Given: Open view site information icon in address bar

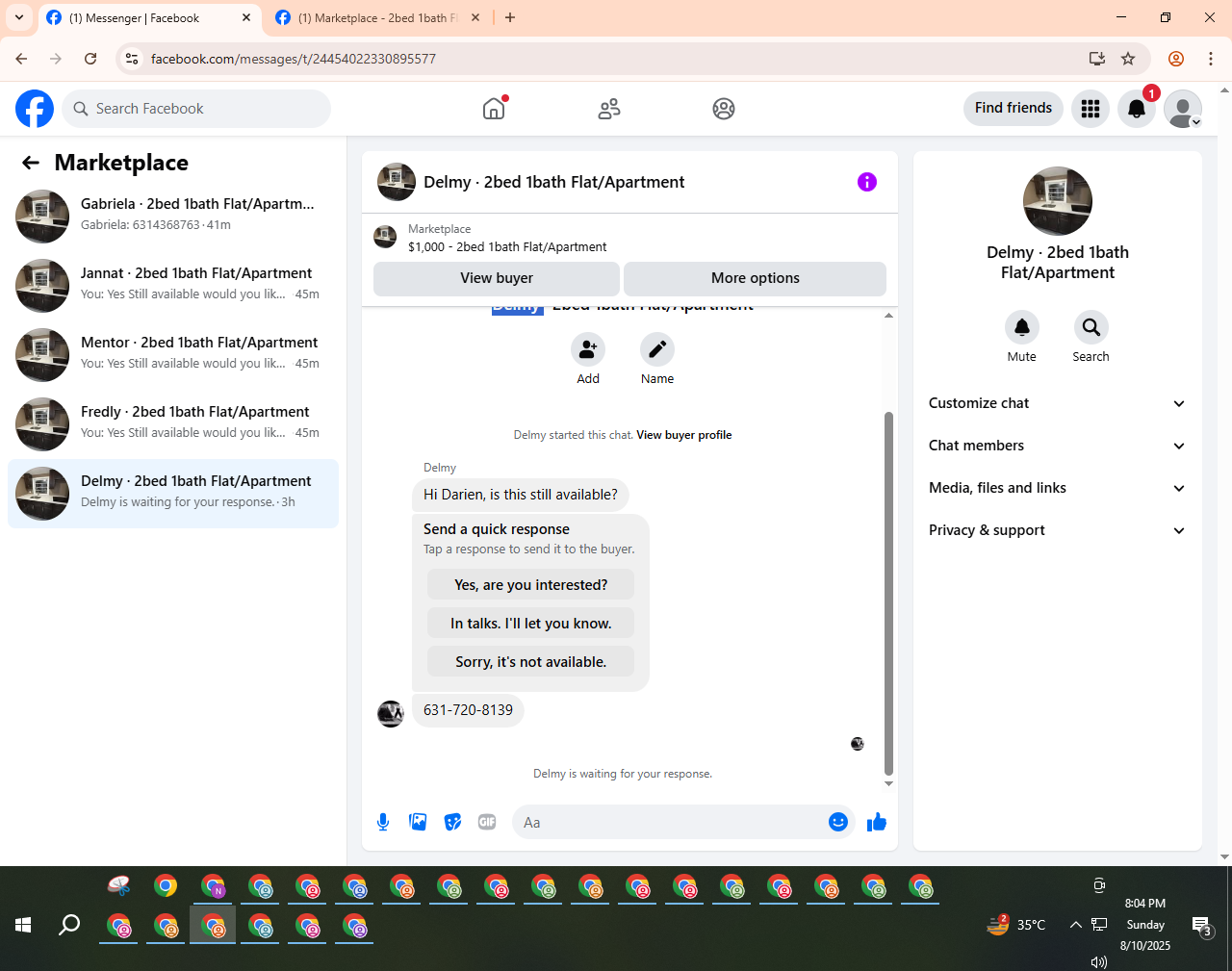Looking at the screenshot, I should pos(132,59).
